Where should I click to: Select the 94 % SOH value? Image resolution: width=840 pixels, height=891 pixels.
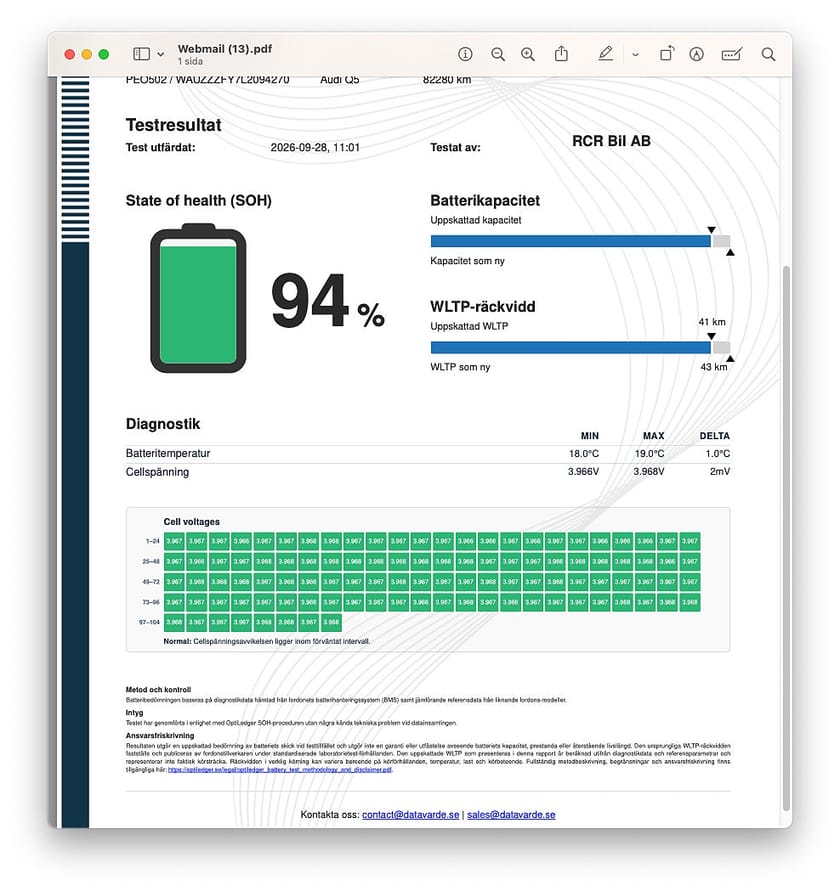coord(328,301)
